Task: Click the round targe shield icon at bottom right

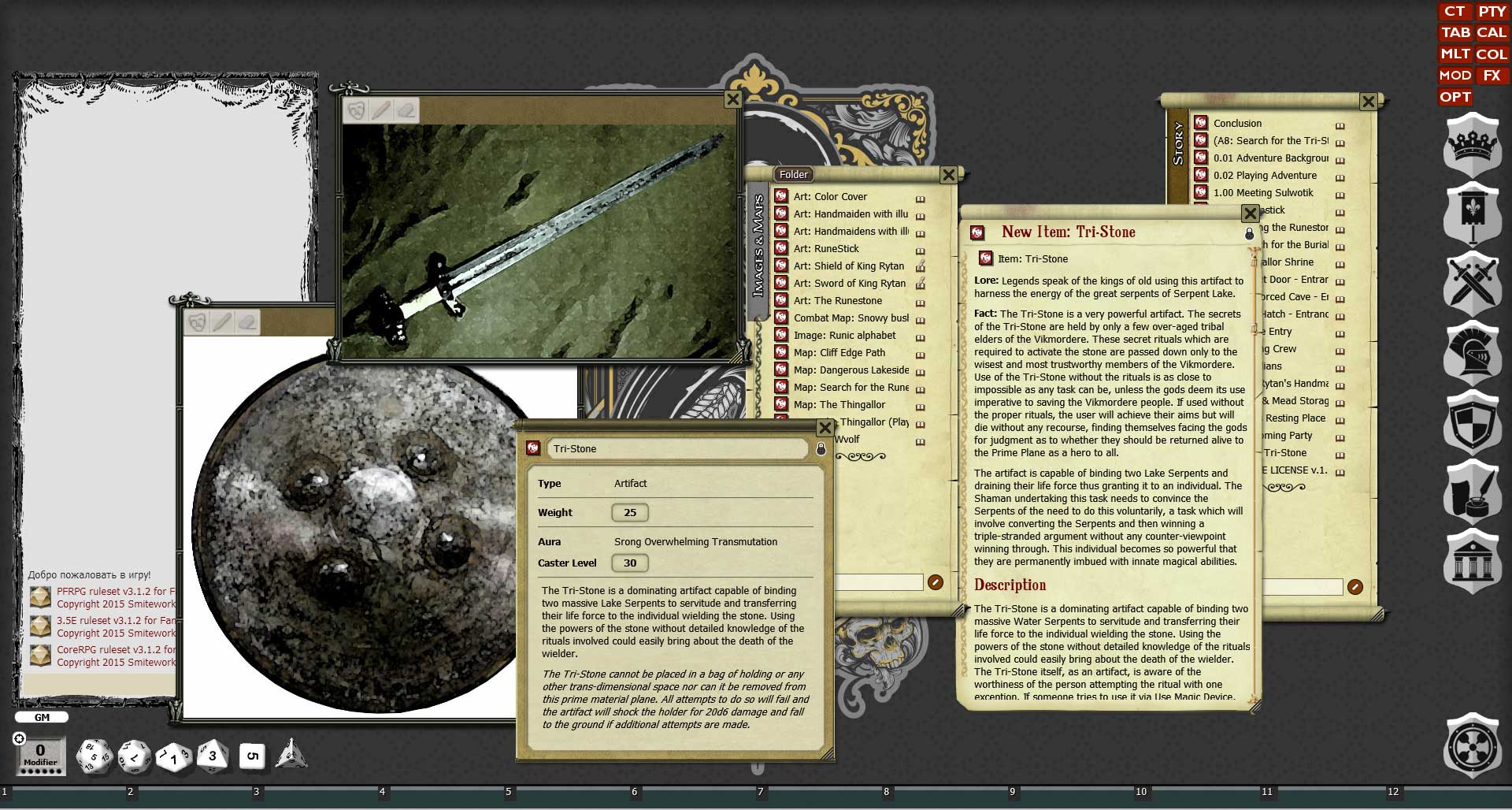Action: pos(1472,749)
